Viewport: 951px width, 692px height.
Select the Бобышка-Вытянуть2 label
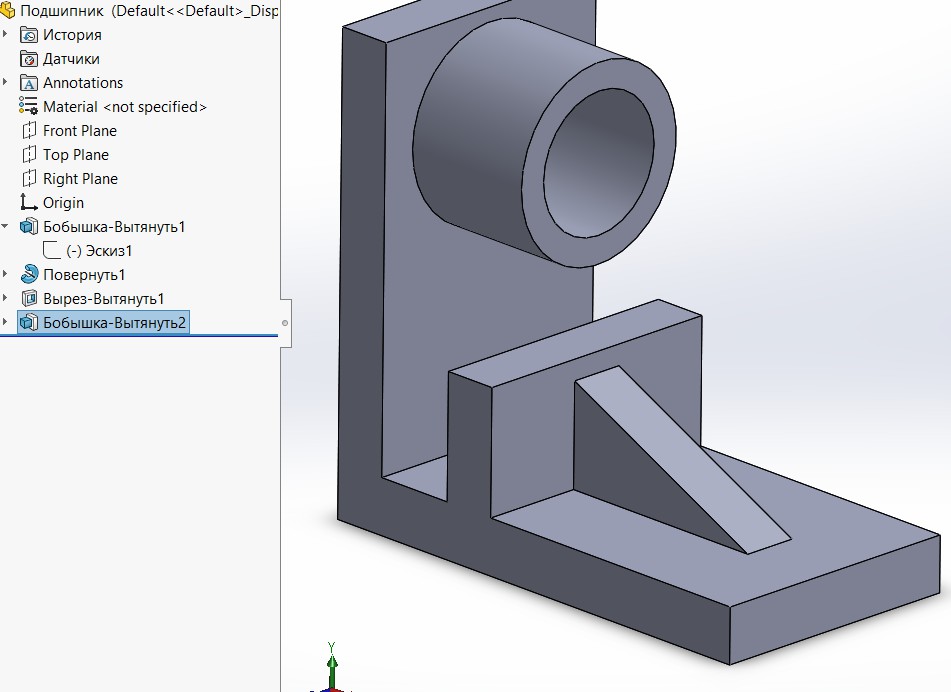(114, 323)
